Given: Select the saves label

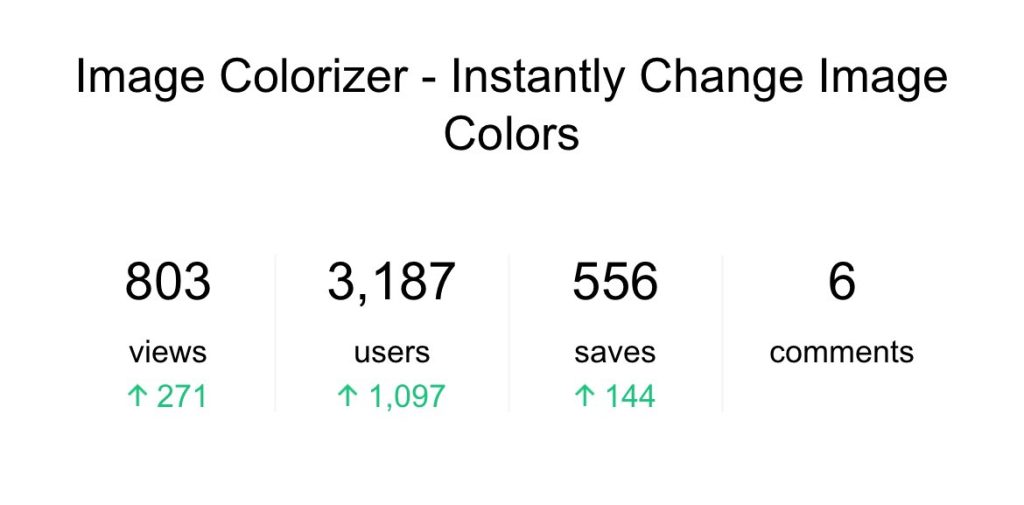Looking at the screenshot, I should pos(615,352).
